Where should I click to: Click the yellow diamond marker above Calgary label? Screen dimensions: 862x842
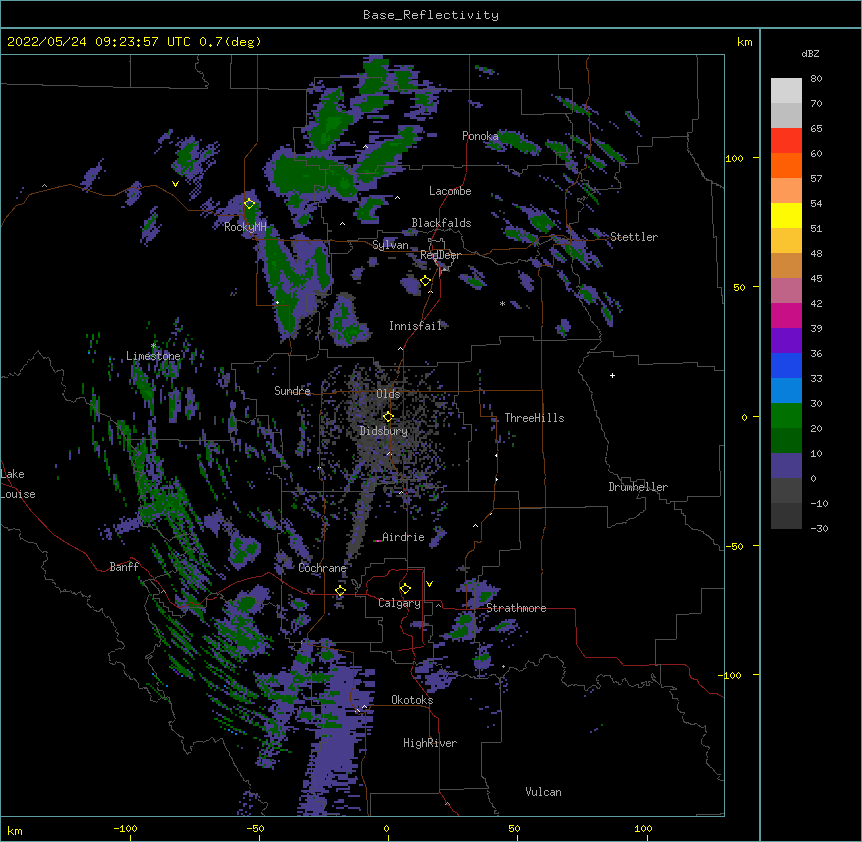click(x=405, y=589)
